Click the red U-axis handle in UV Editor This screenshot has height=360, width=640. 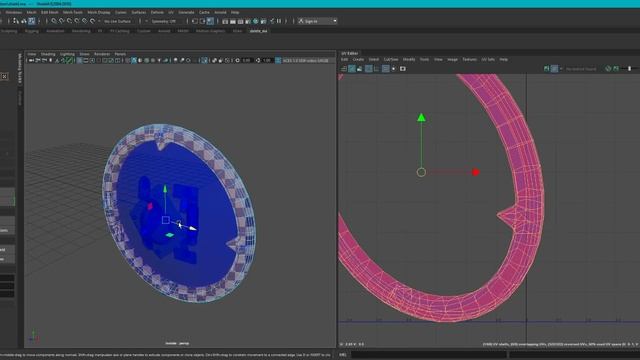point(476,172)
